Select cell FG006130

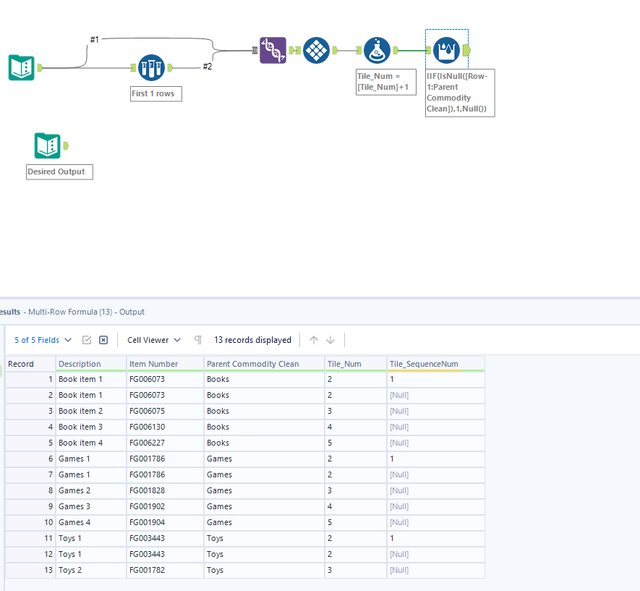tap(165, 427)
